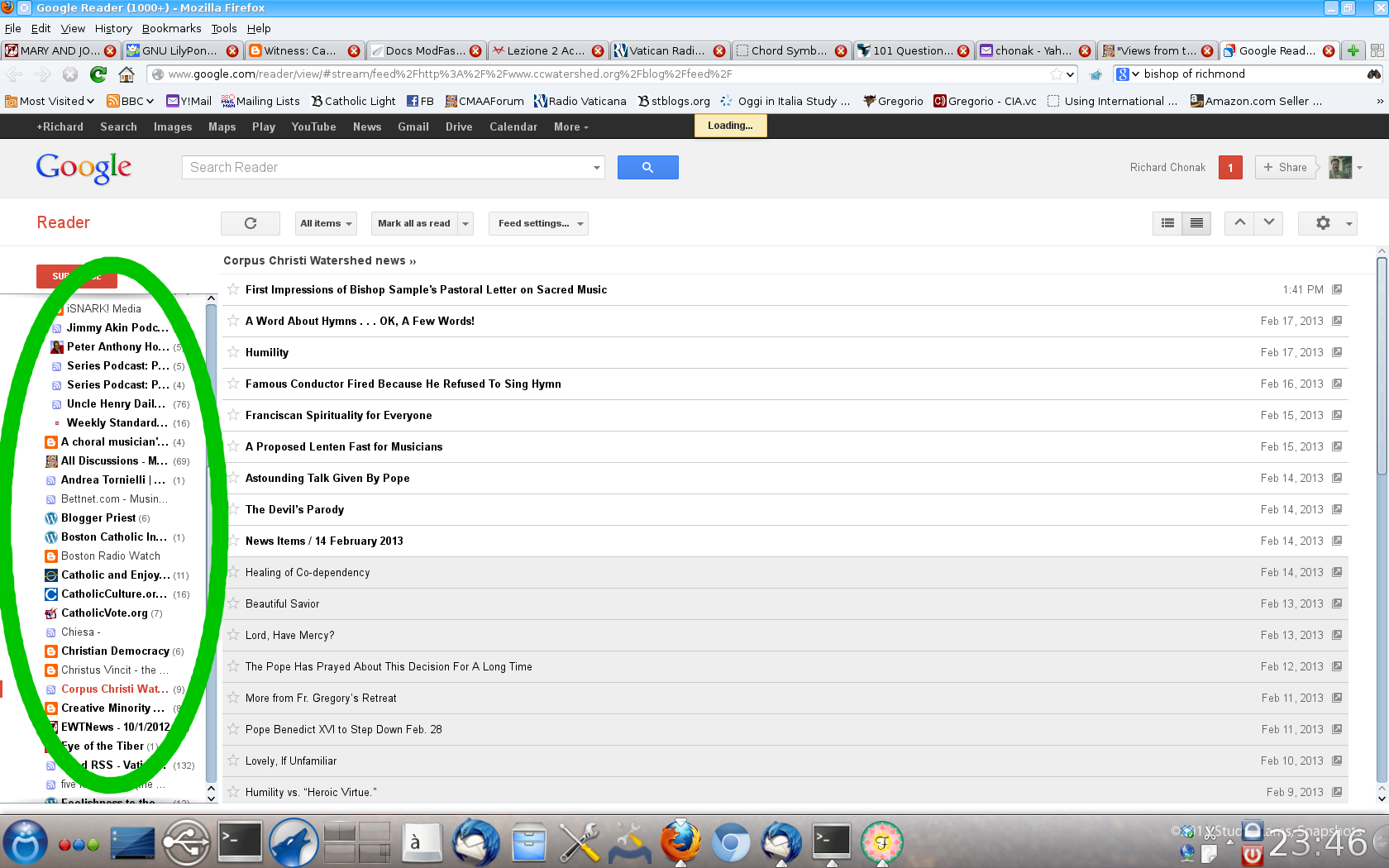
Task: Open the Firefox home page icon
Action: (126, 74)
